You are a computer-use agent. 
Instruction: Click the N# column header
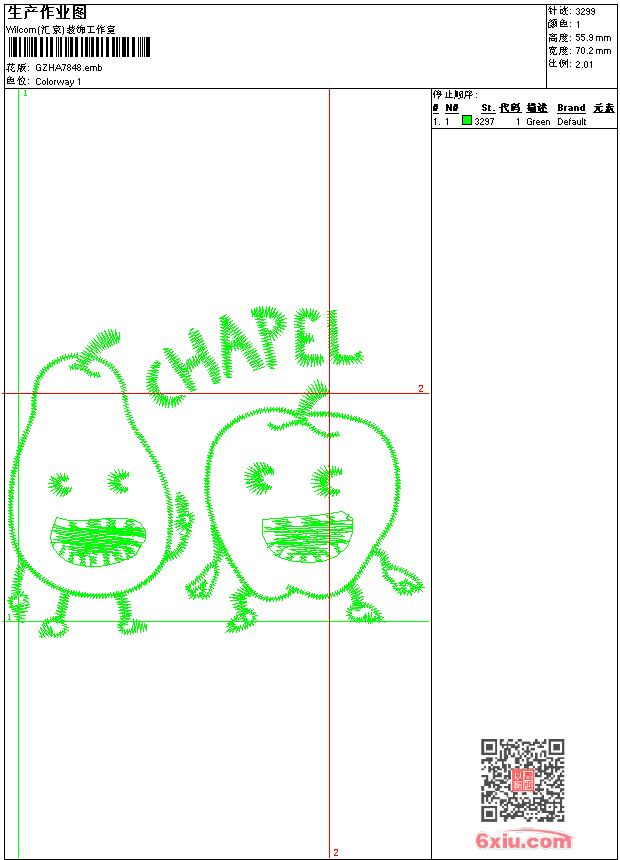[x=452, y=108]
